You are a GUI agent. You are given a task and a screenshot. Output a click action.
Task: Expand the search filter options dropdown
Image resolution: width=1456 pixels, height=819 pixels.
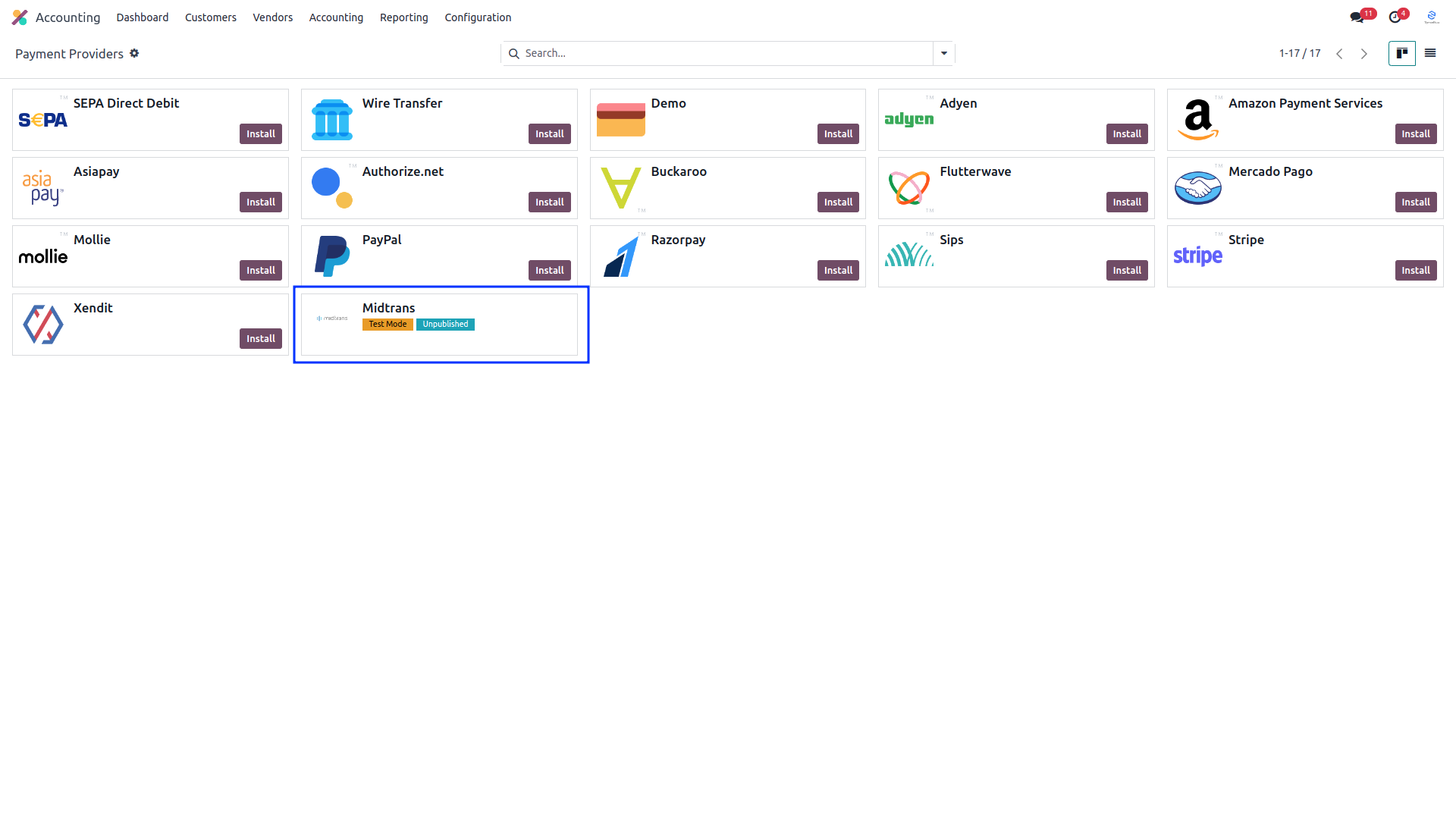click(x=944, y=53)
